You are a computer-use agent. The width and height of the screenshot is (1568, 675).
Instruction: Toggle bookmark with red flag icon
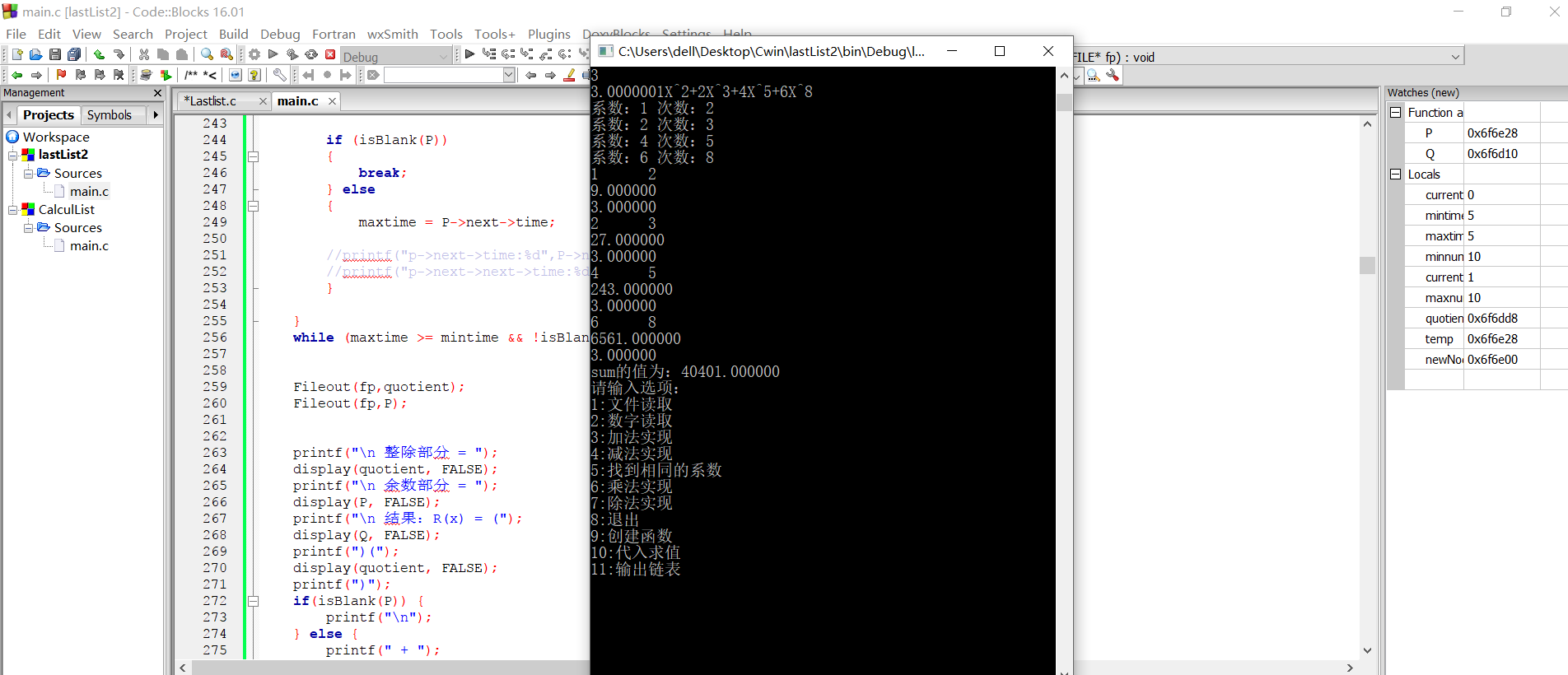pyautogui.click(x=61, y=75)
